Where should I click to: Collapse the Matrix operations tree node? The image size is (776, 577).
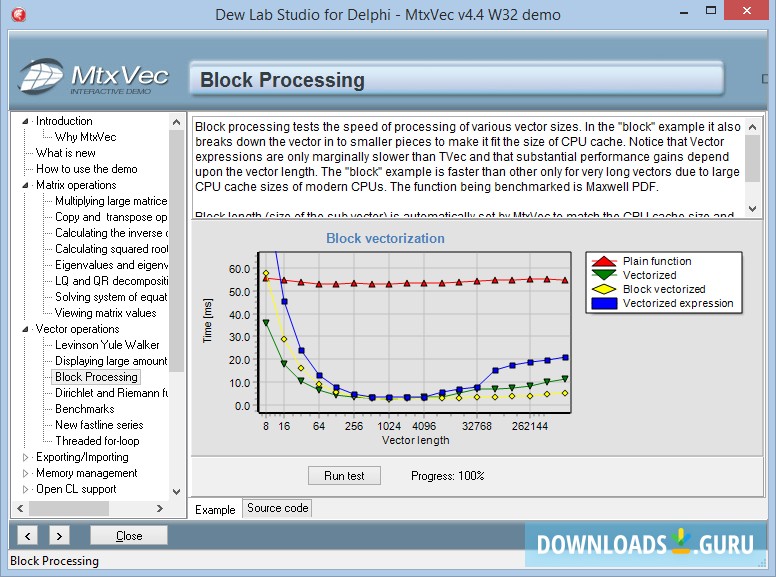pos(25,185)
